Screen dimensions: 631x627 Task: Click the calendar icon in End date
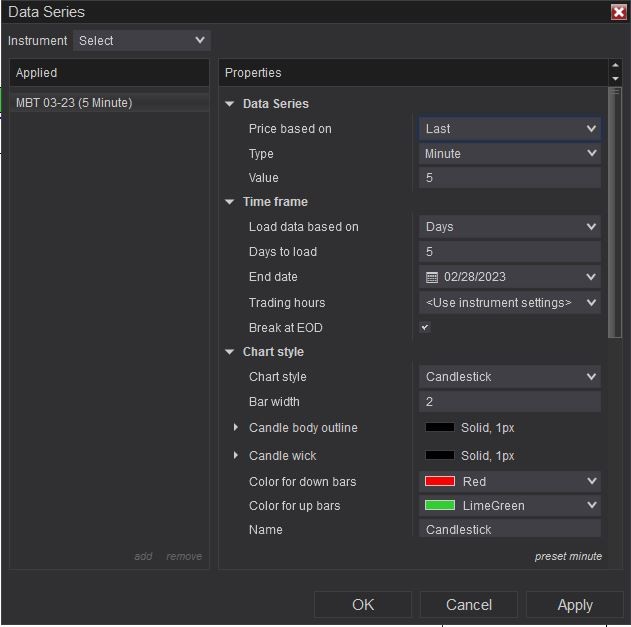(x=432, y=277)
